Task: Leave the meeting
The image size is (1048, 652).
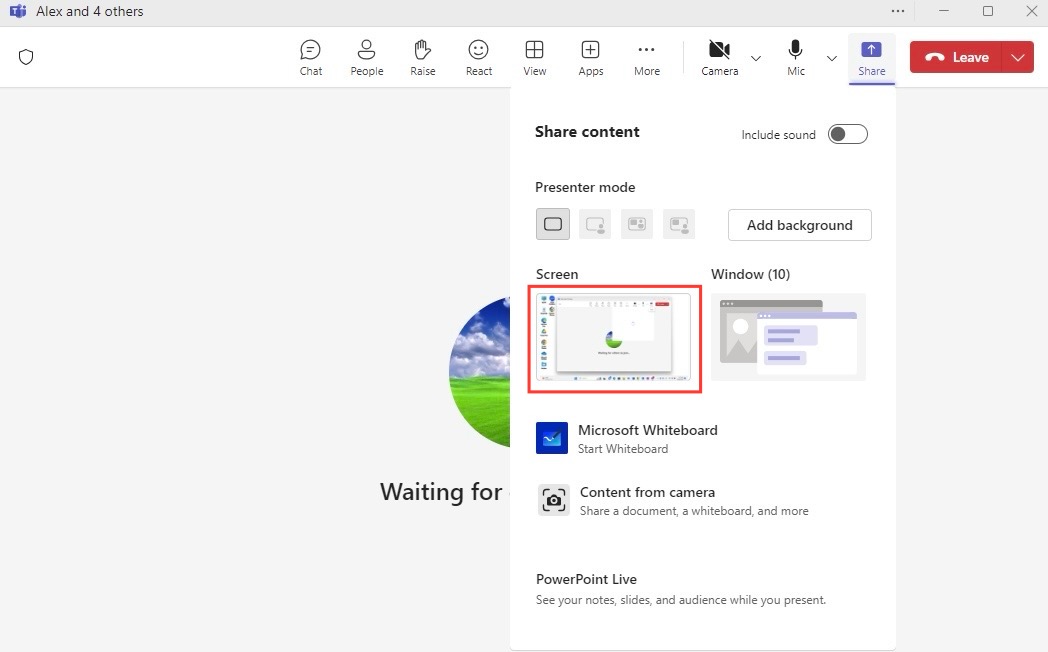Action: [x=956, y=57]
